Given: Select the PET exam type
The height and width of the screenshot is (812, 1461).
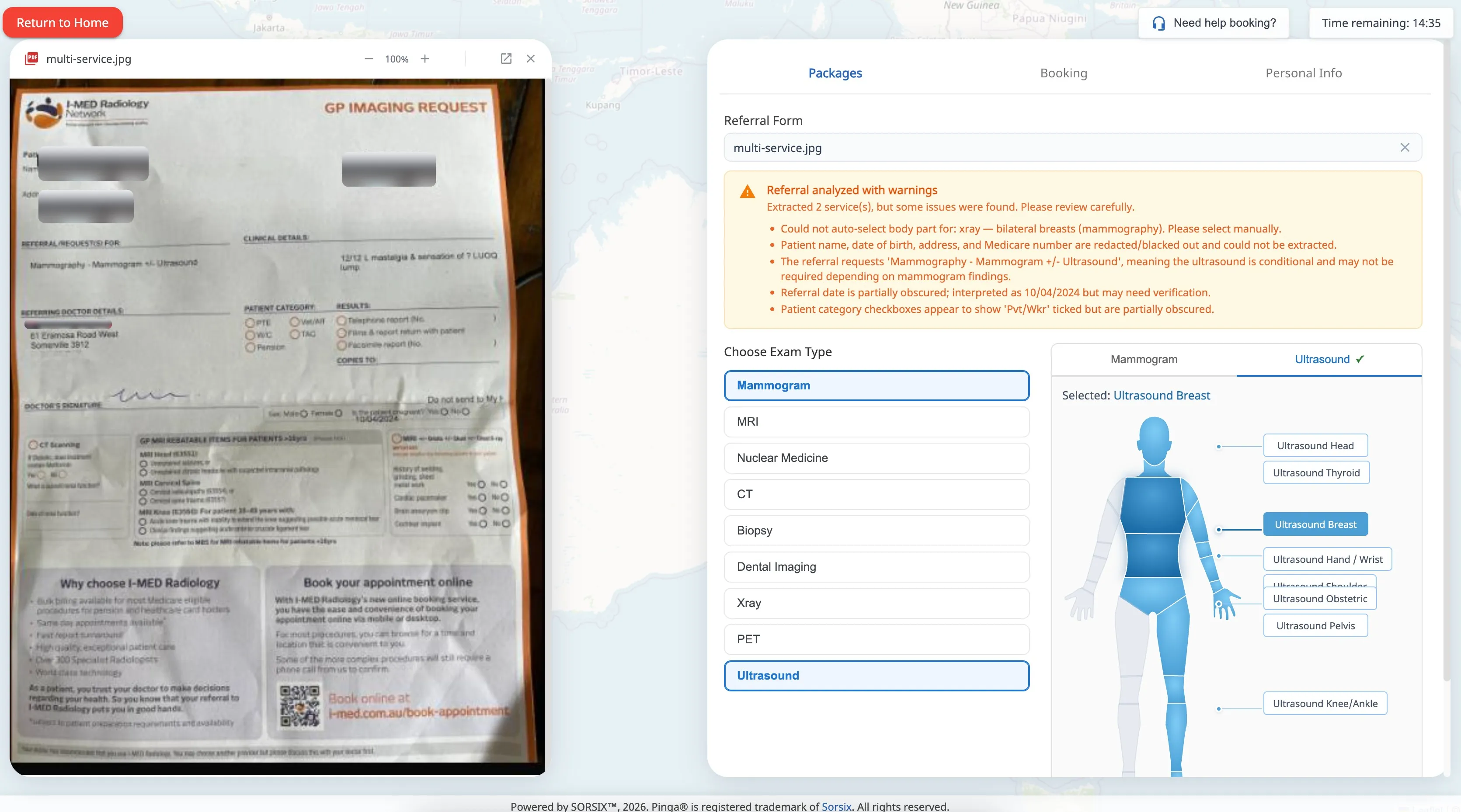Looking at the screenshot, I should click(876, 640).
